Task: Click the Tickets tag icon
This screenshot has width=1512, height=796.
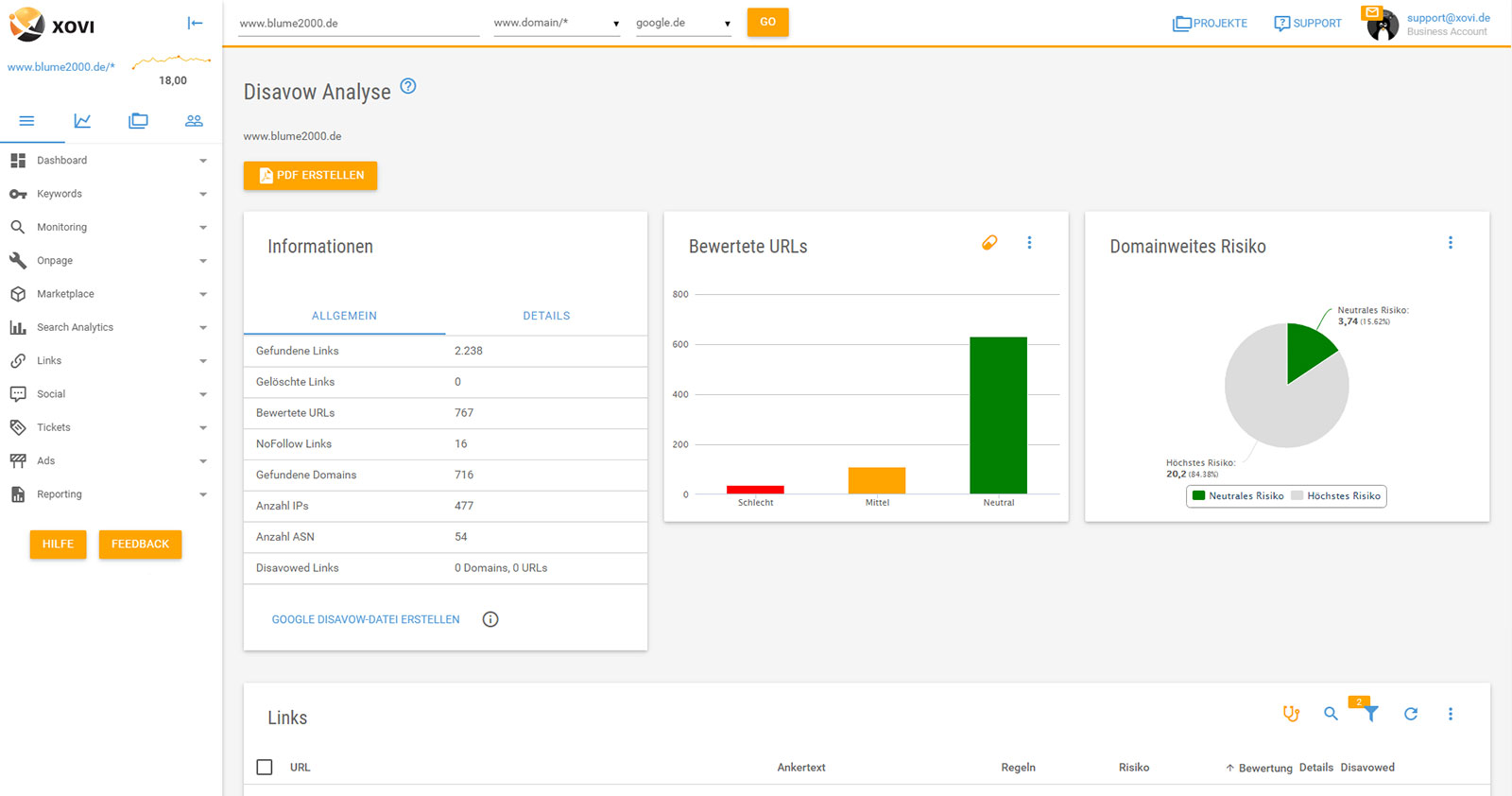Action: (x=18, y=427)
